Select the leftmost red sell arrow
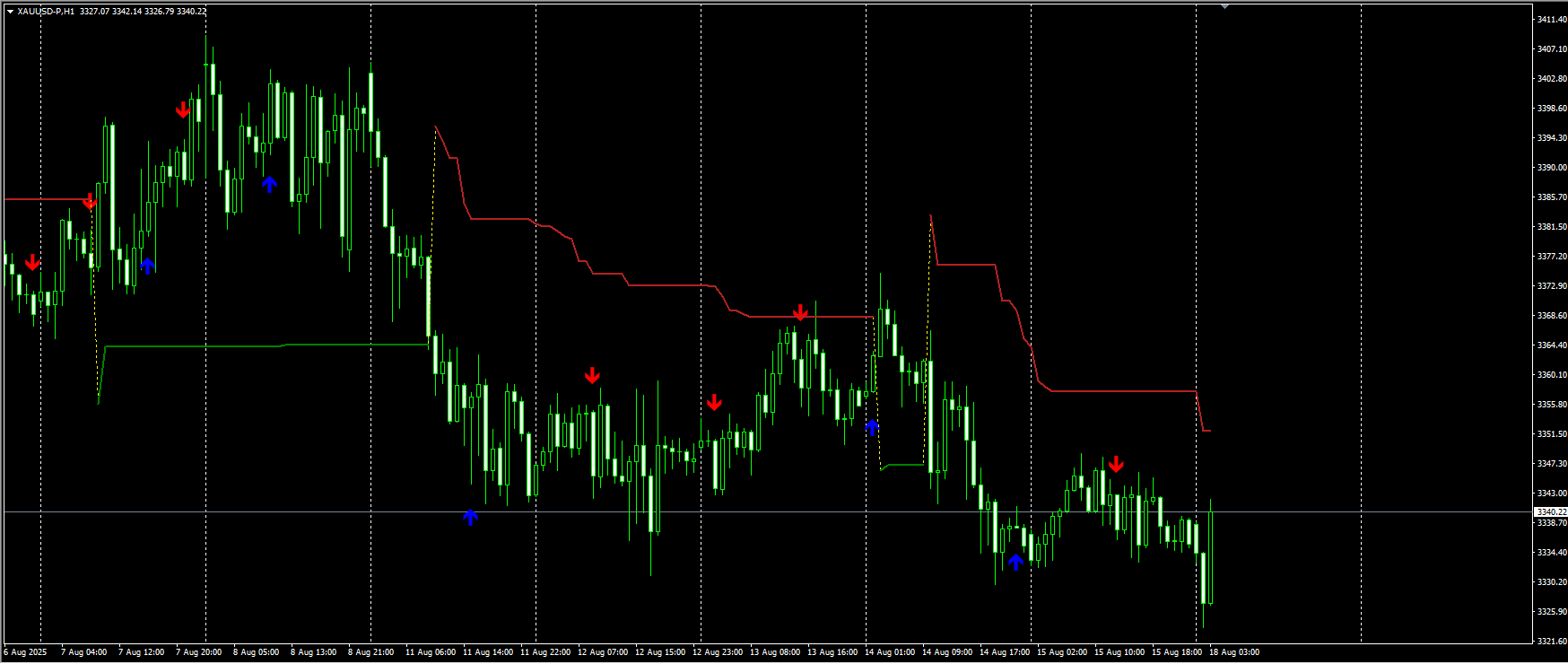The height and width of the screenshot is (664, 1568). 32,262
